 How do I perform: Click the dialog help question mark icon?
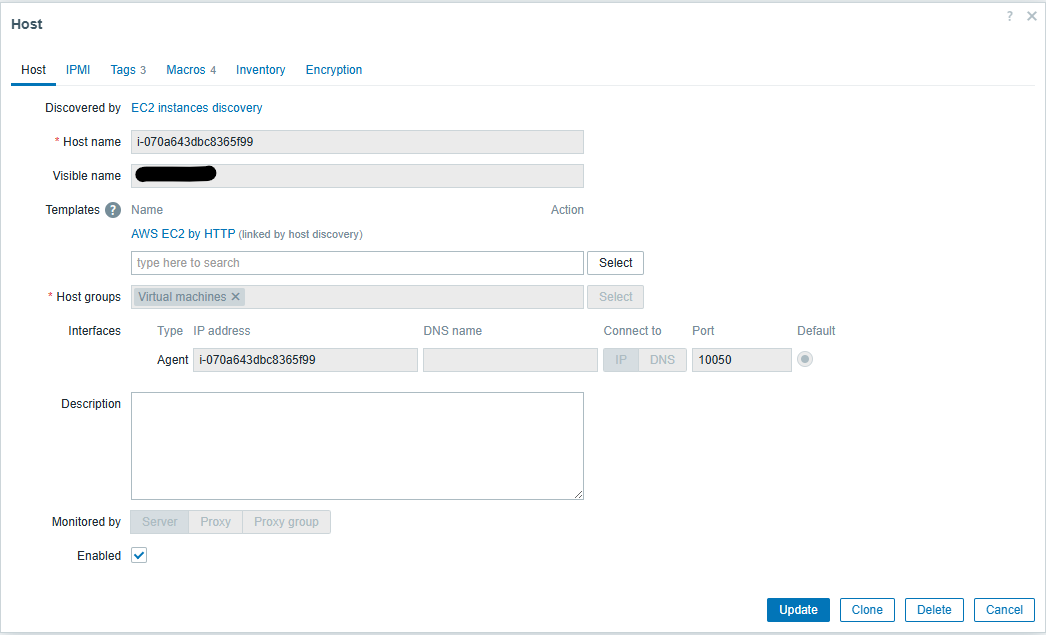click(1010, 16)
